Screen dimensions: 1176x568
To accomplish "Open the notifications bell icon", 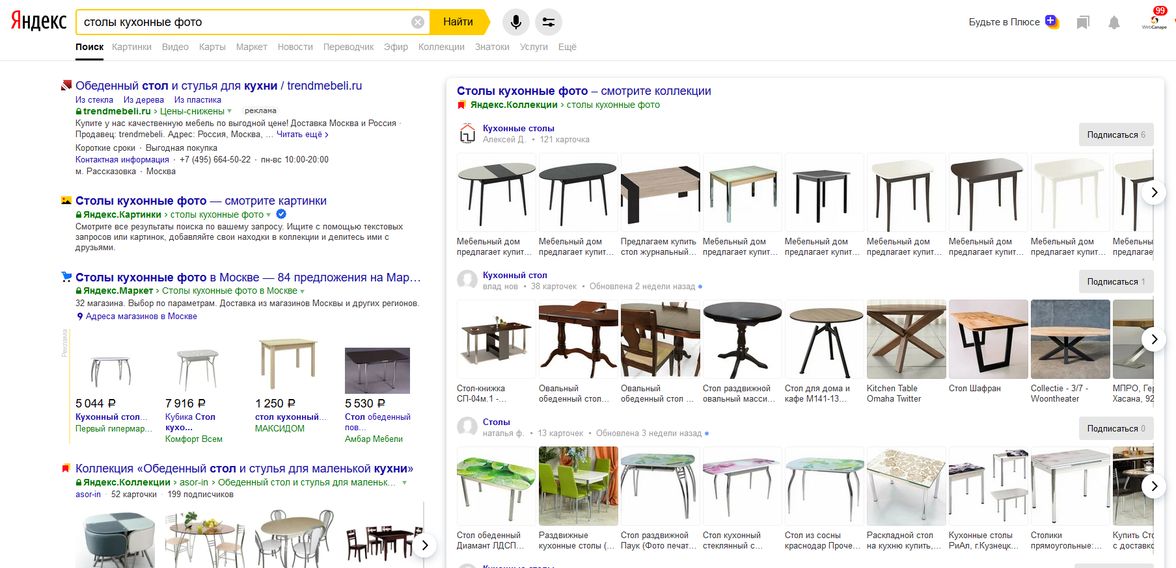I will (x=1114, y=23).
